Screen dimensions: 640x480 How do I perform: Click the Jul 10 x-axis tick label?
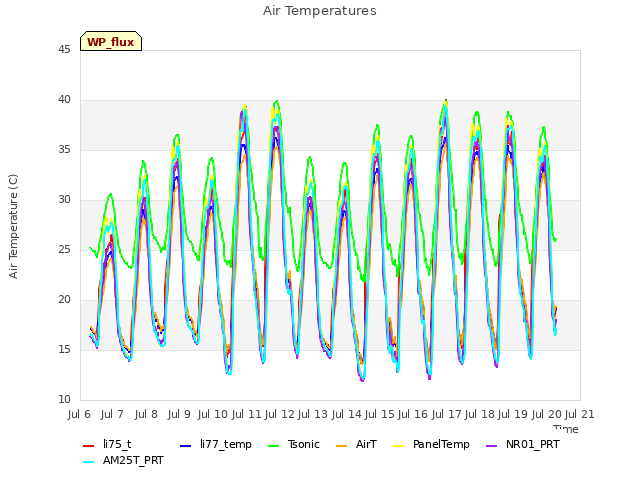(213, 414)
